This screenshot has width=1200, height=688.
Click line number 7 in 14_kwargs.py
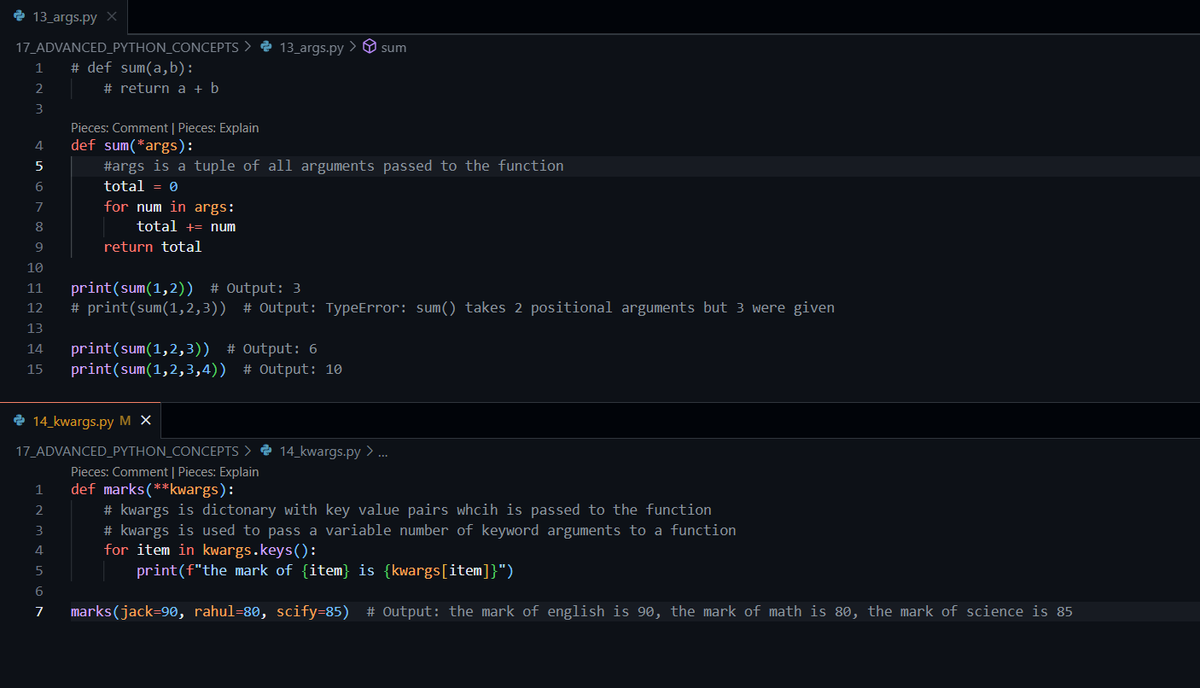pos(37,611)
